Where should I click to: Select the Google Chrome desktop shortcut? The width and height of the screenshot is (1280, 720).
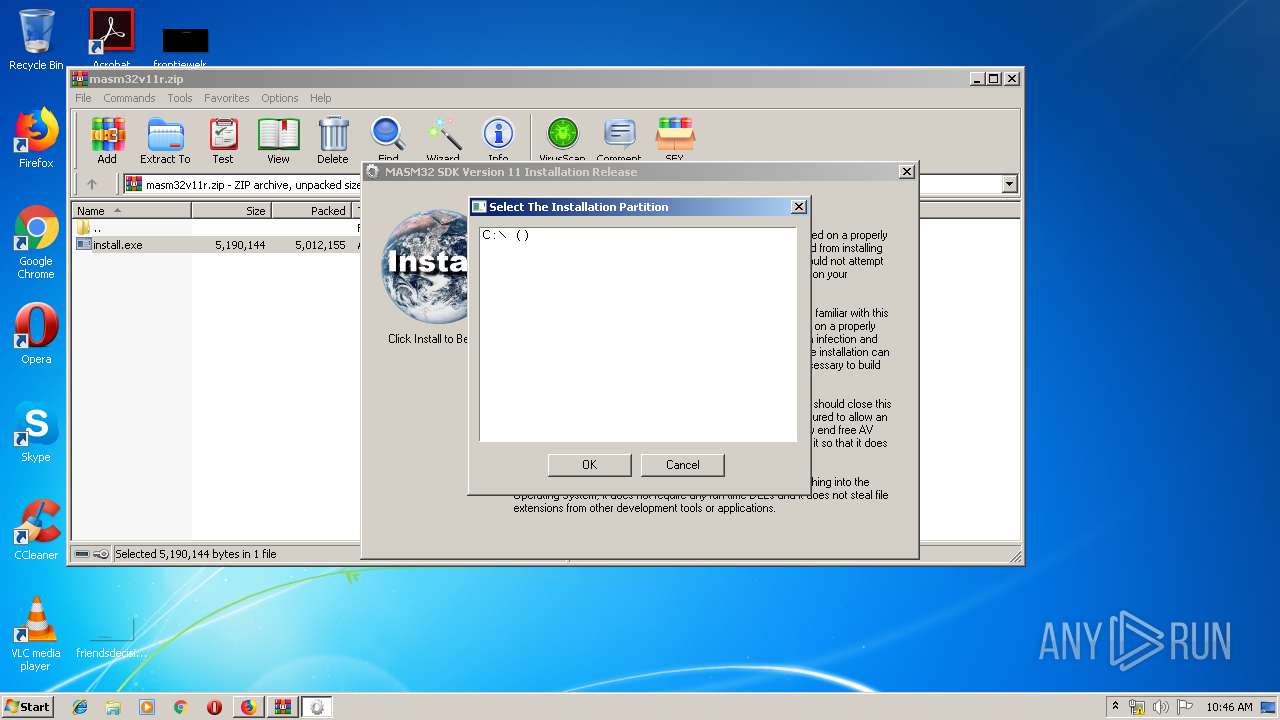tap(36, 242)
